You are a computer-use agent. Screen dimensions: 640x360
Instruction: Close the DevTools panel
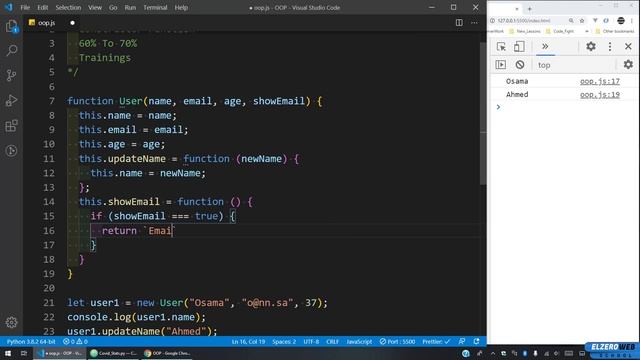tap(628, 47)
